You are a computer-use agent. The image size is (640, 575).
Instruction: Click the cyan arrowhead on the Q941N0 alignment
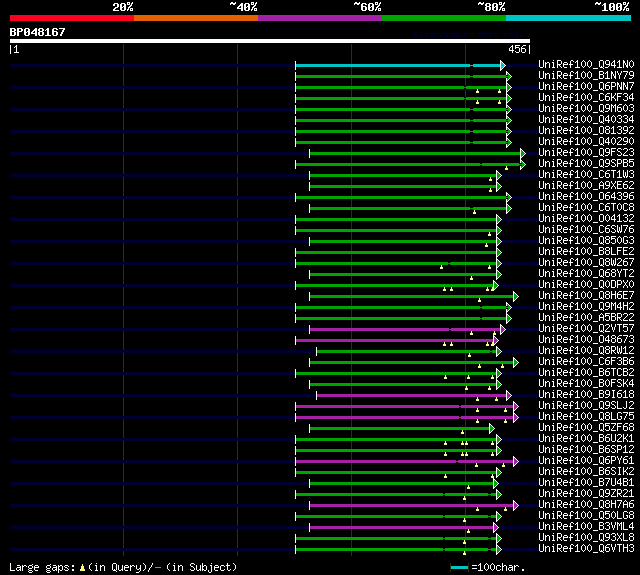(503, 65)
